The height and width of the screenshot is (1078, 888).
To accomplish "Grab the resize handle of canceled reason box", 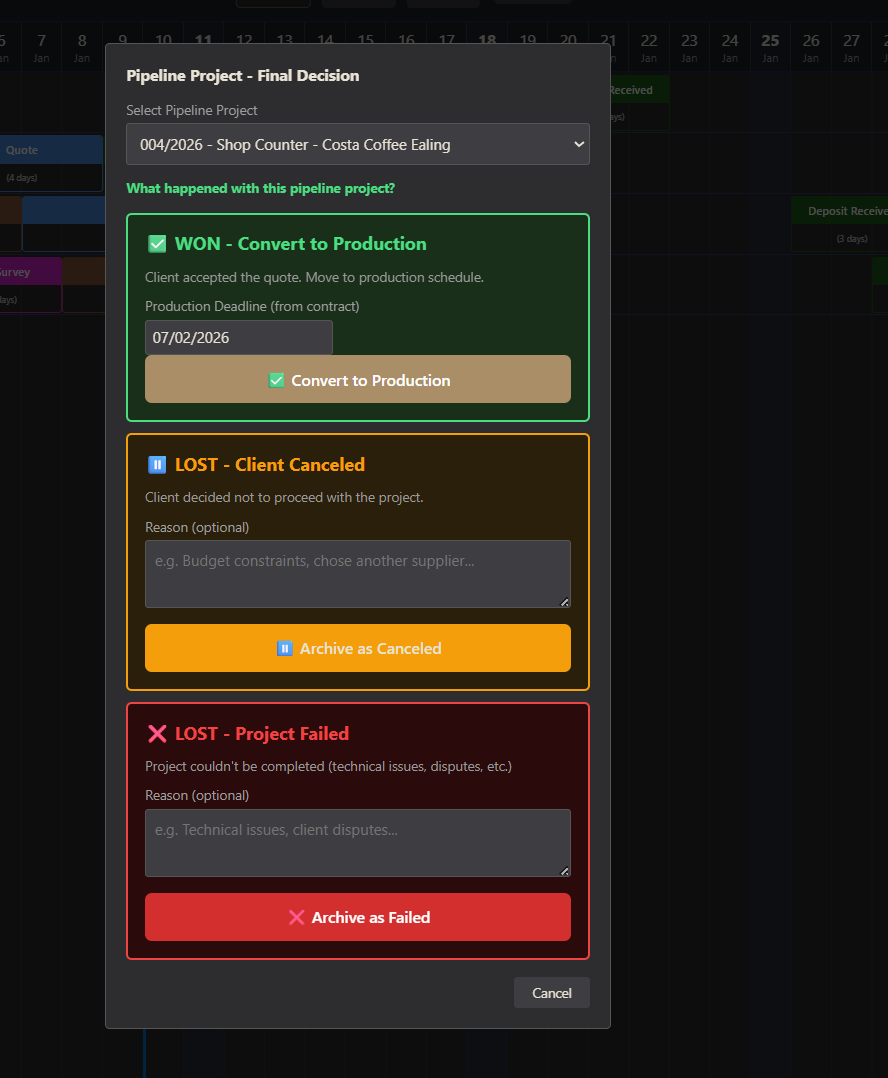I will [x=564, y=601].
